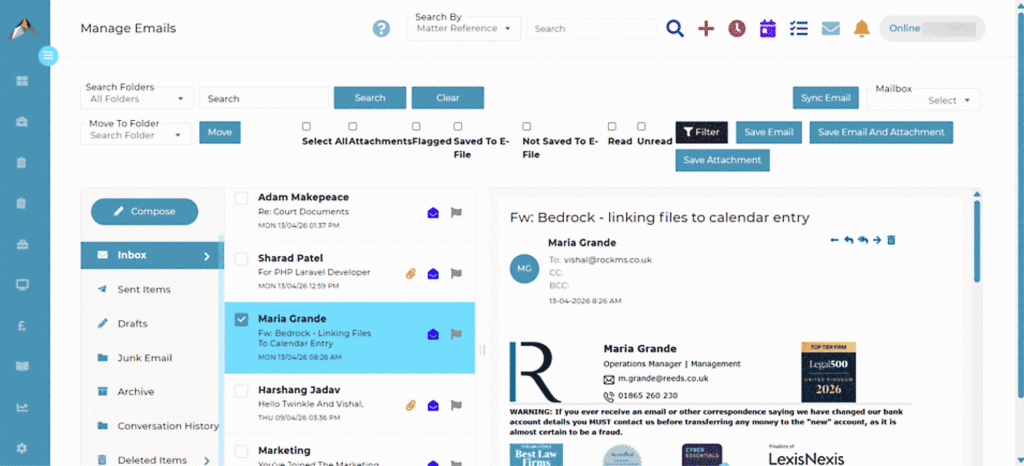Viewport: 1024px width, 466px height.
Task: Click the folder search input field
Action: [264, 99]
